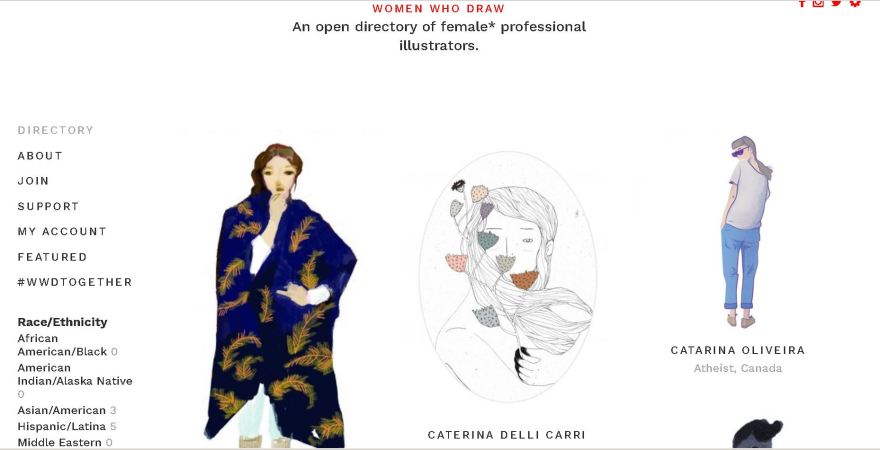Open the CATARINA OLIVEIRA artist name link
Screen dimensions: 880x450
(x=737, y=350)
